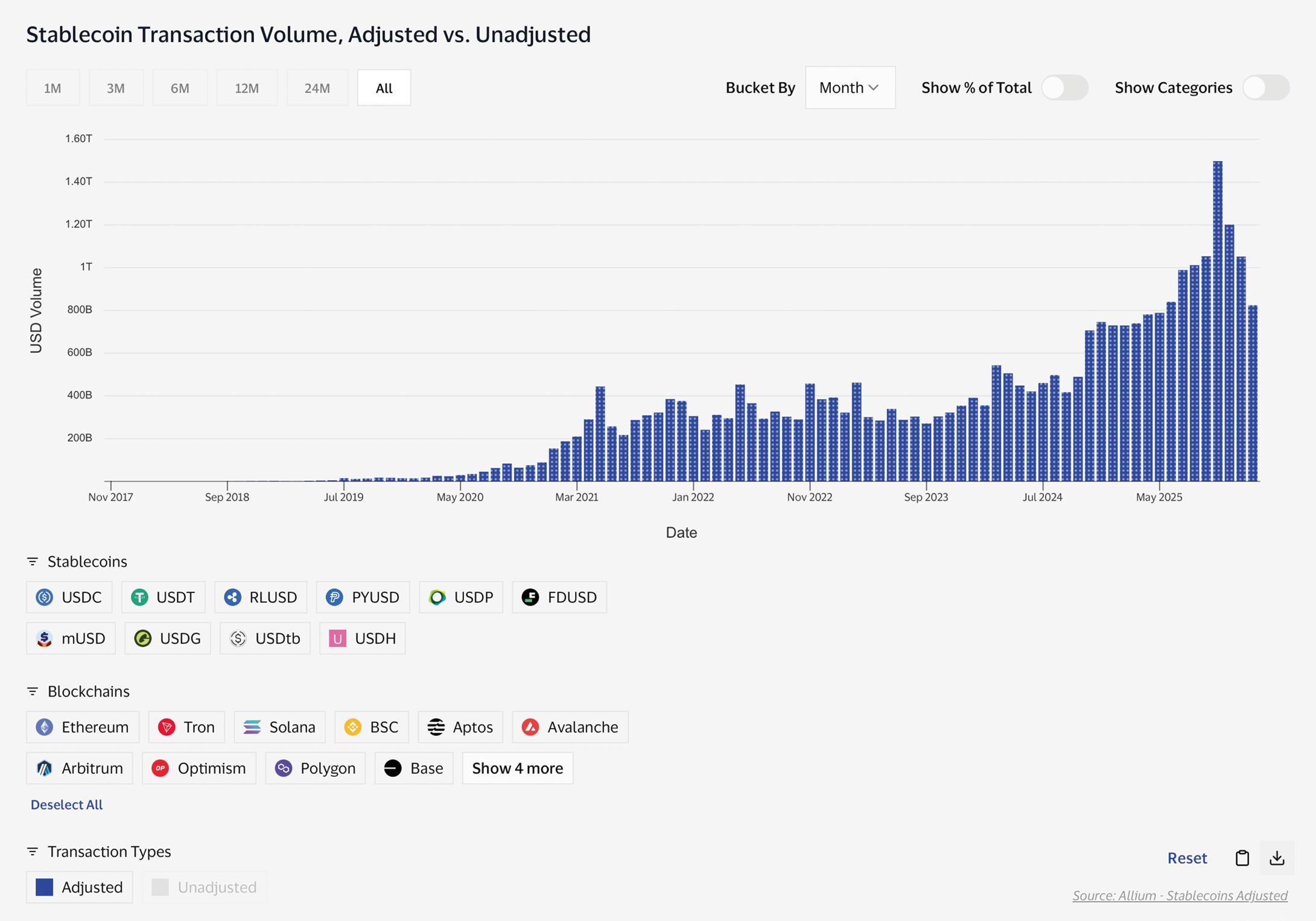Click the Avalanche logo icon

(x=530, y=727)
